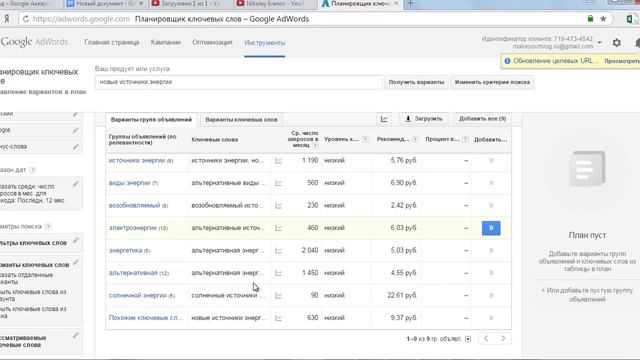Viewport: 640px width, 360px height.
Task: Open a new browser tab
Action: click(x=410, y=3)
